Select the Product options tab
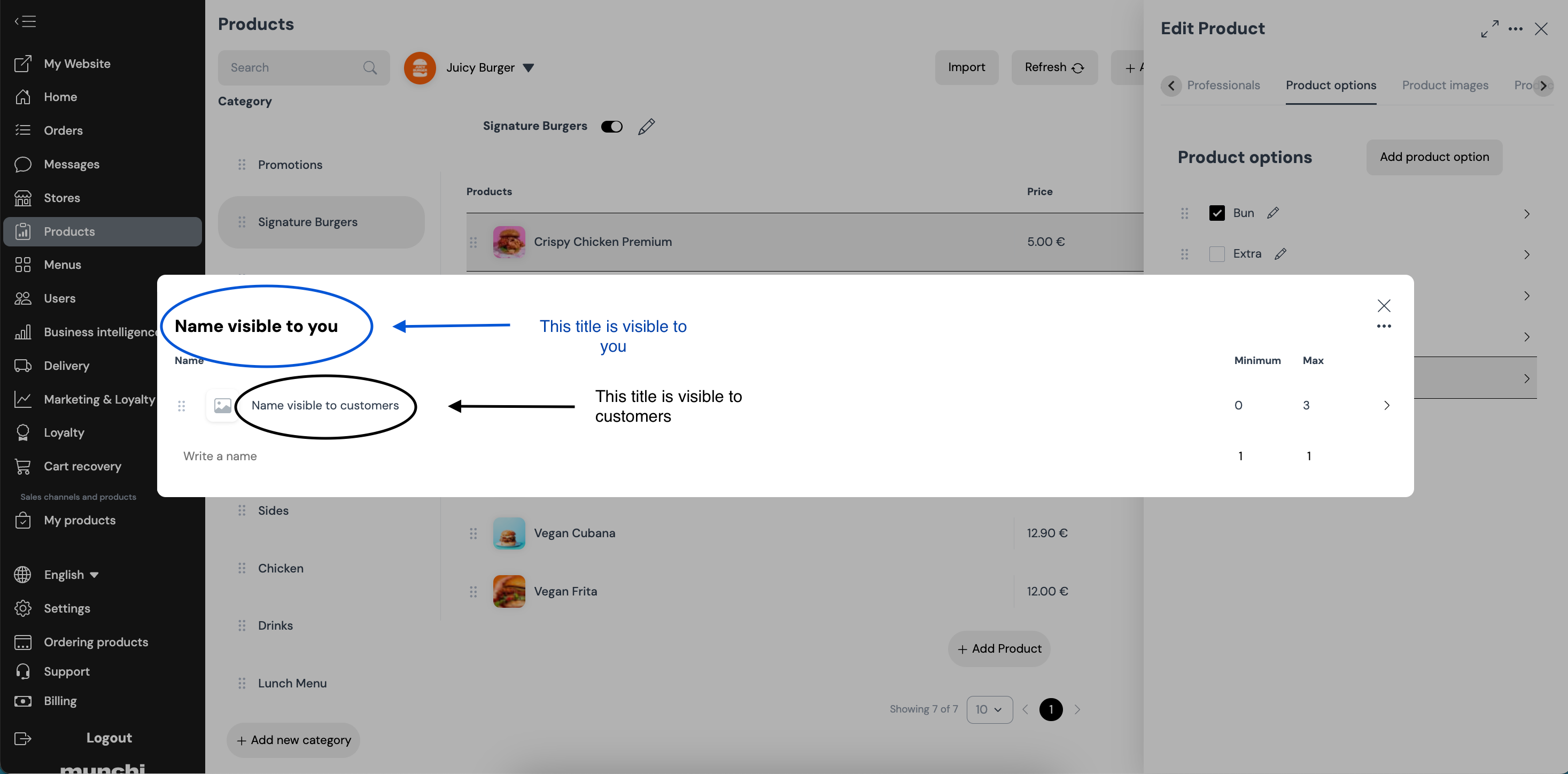The width and height of the screenshot is (1568, 774). pyautogui.click(x=1330, y=85)
